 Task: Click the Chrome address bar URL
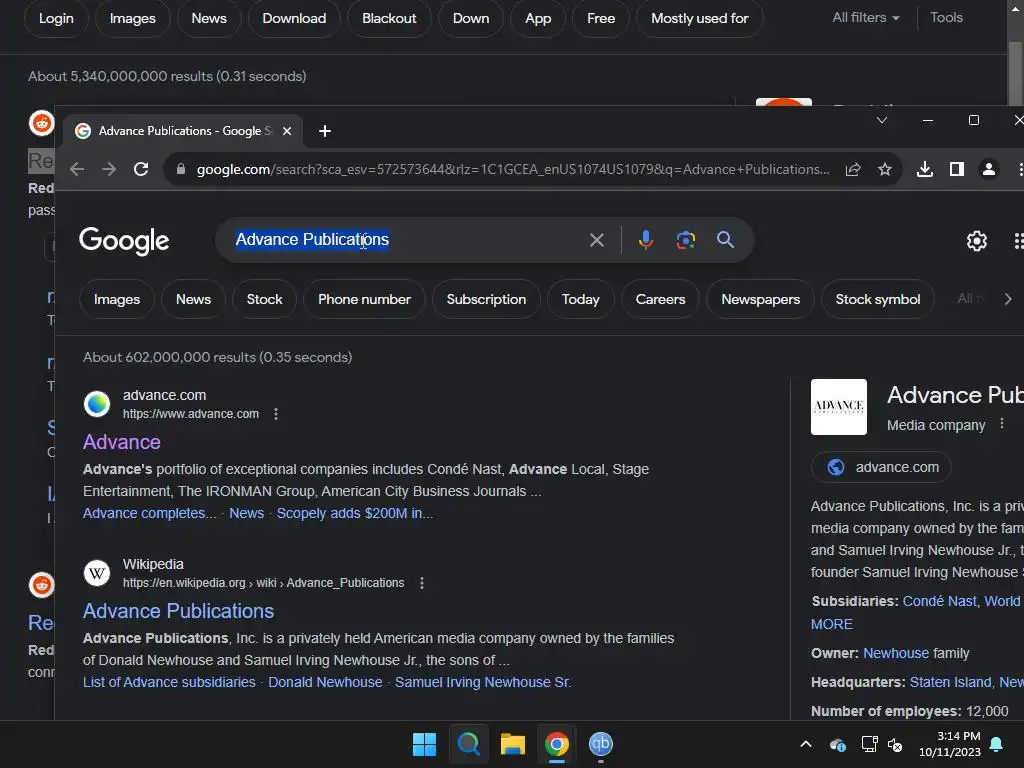coord(513,170)
